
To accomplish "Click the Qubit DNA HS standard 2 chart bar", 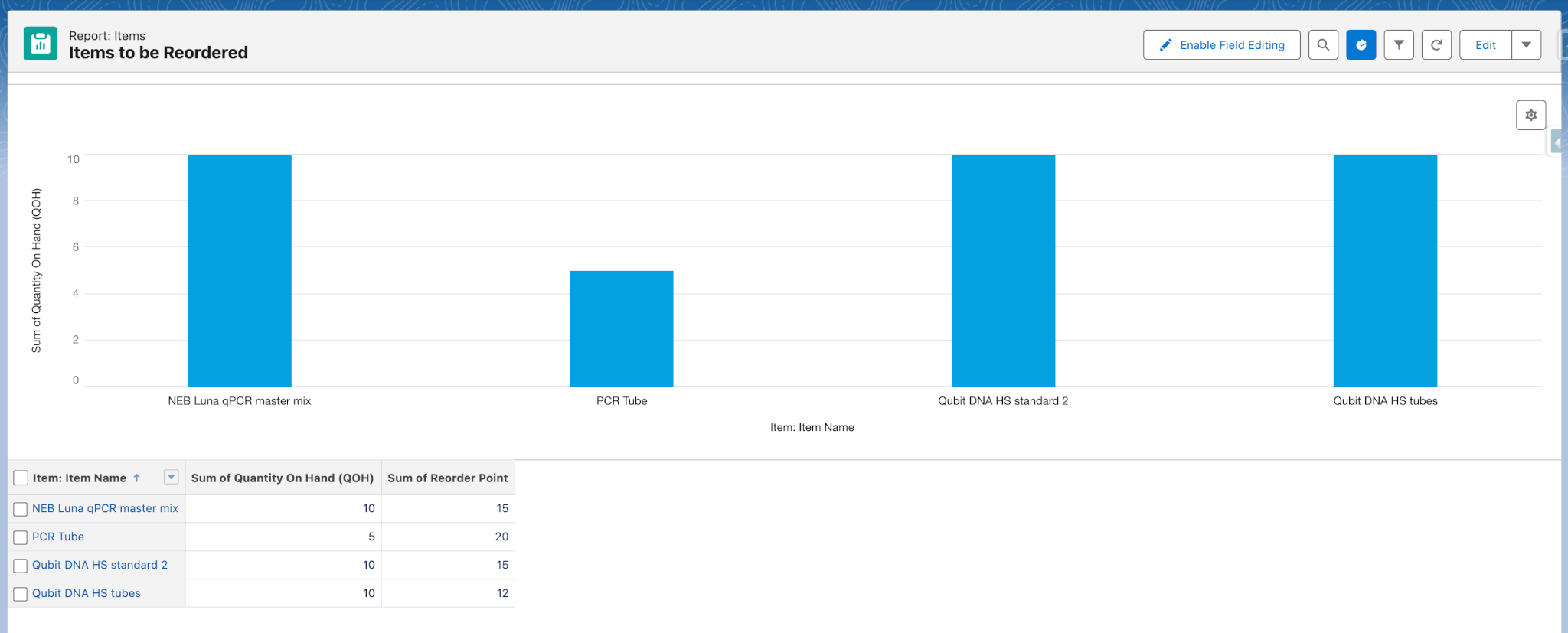I will (1003, 270).
